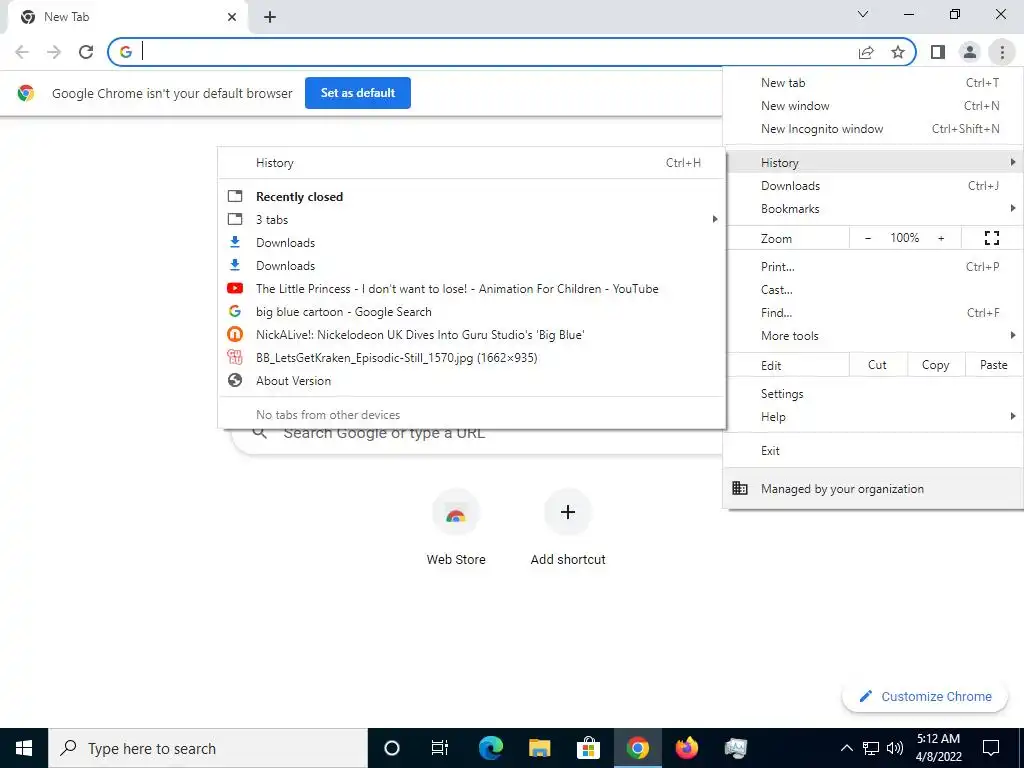Screen dimensions: 1024x768
Task: Expand Help submenu
Action: pos(873,417)
